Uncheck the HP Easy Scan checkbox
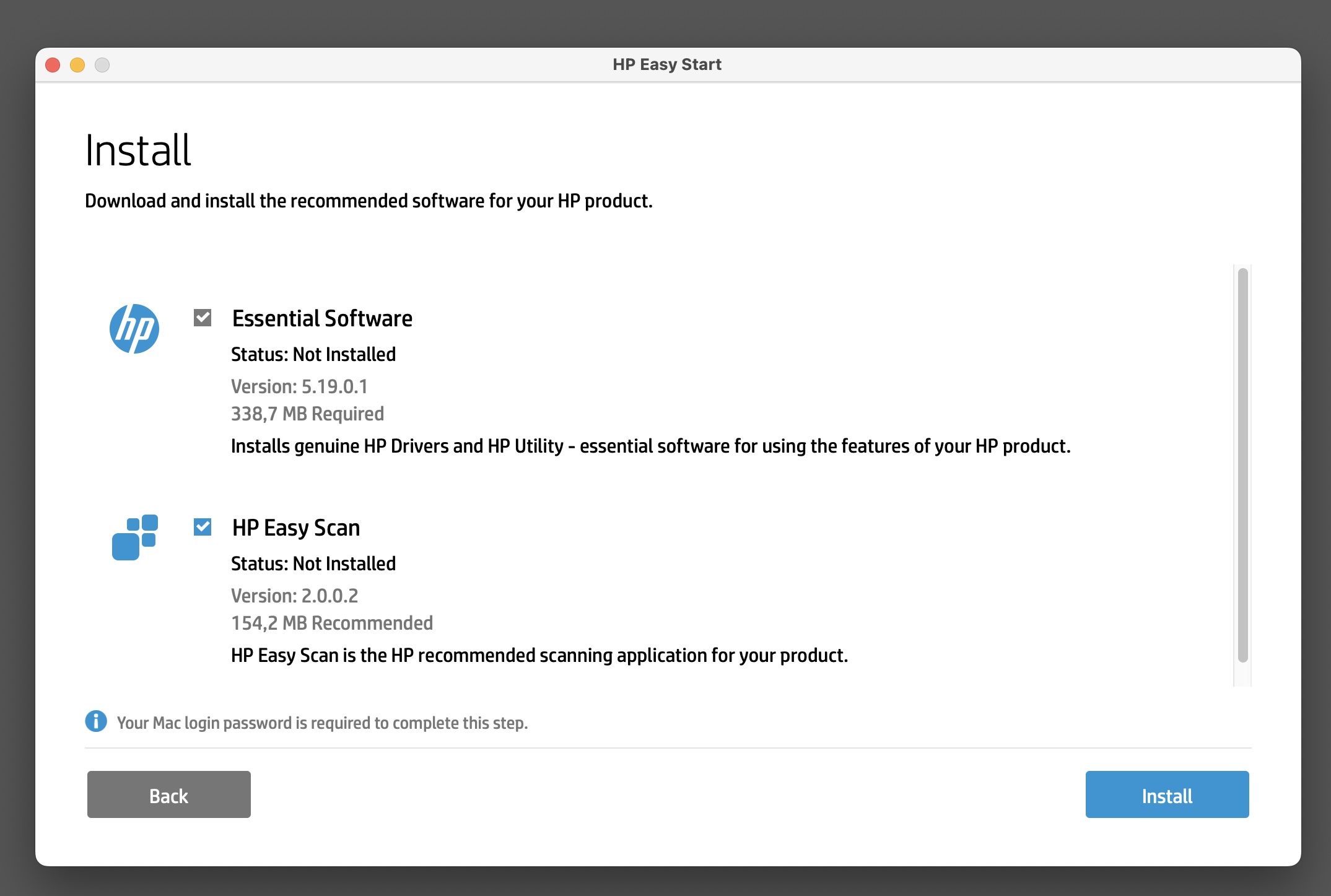This screenshot has width=1331, height=896. pyautogui.click(x=203, y=527)
